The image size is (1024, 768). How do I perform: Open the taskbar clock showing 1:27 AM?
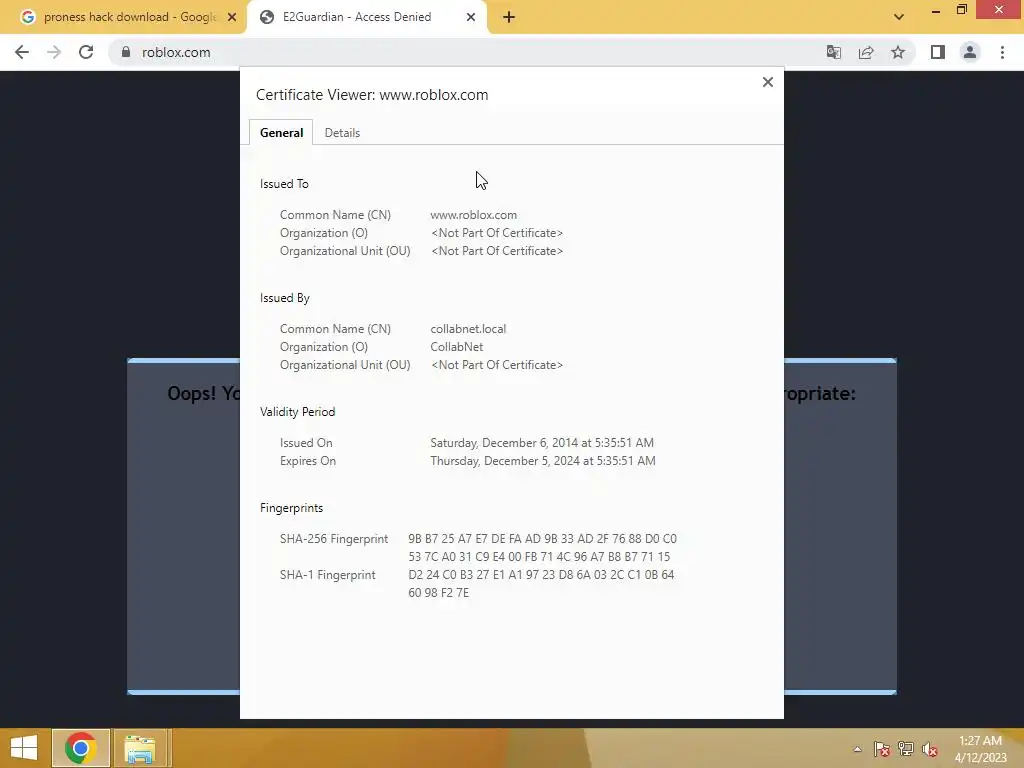980,749
